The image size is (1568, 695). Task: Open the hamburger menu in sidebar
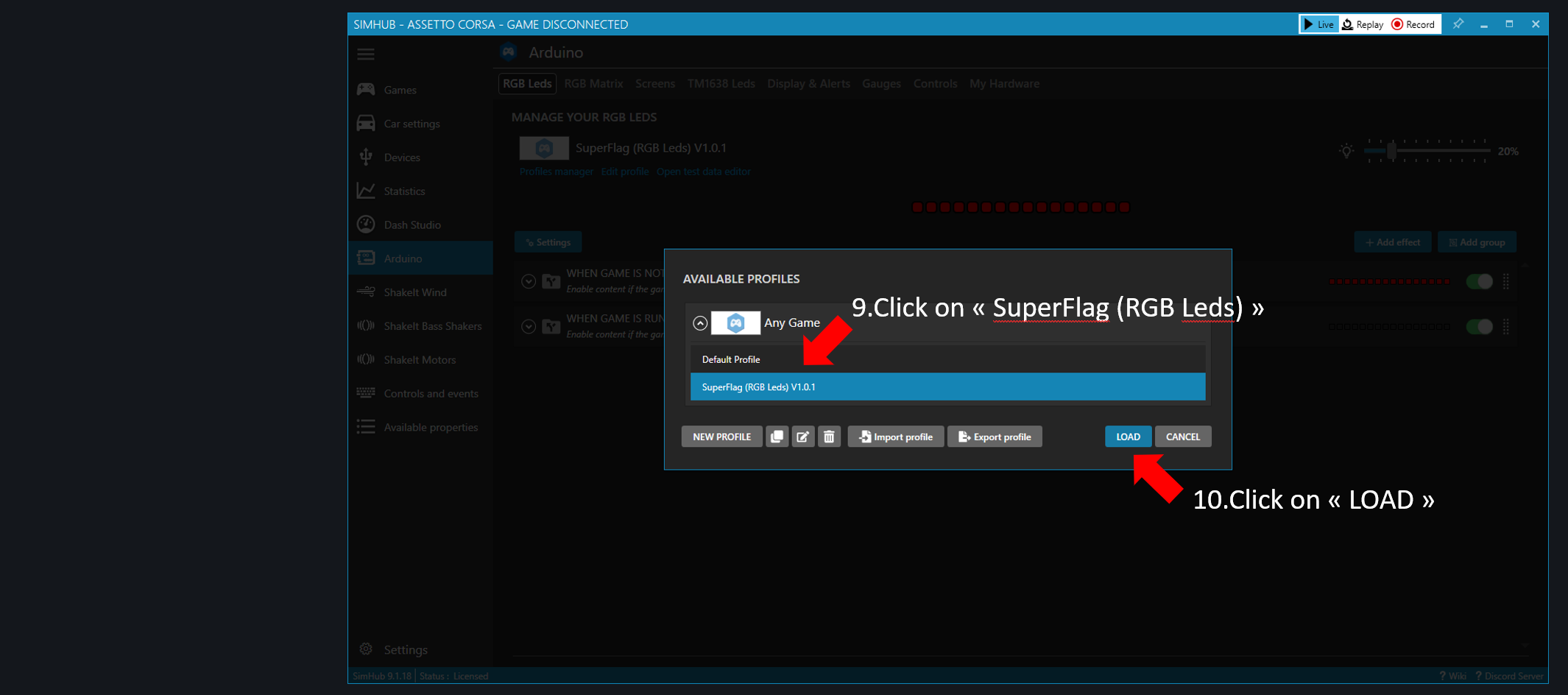(x=366, y=54)
